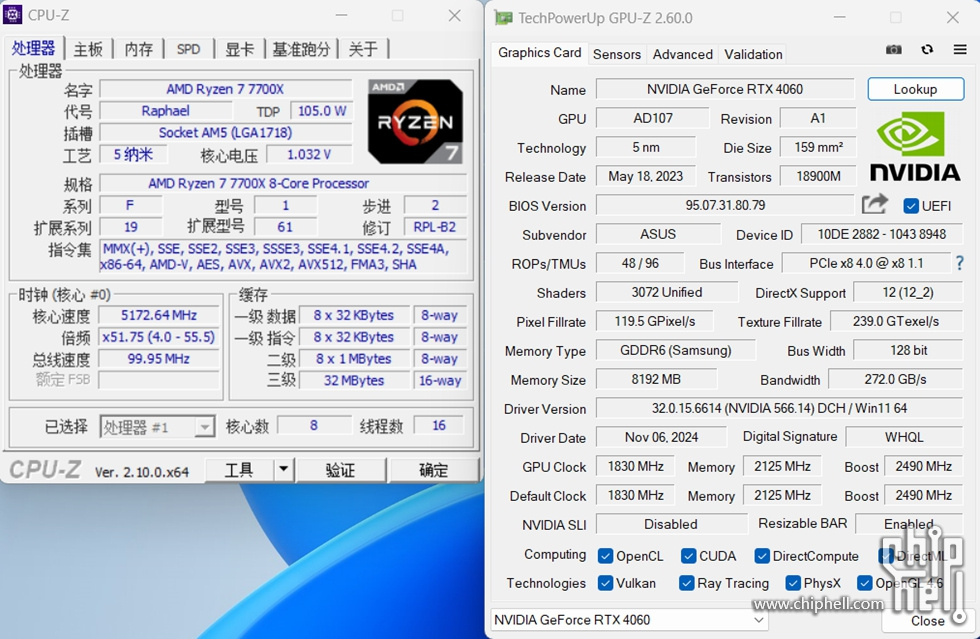980x639 pixels.
Task: Click the revision value RPL-B2
Action: click(x=435, y=227)
